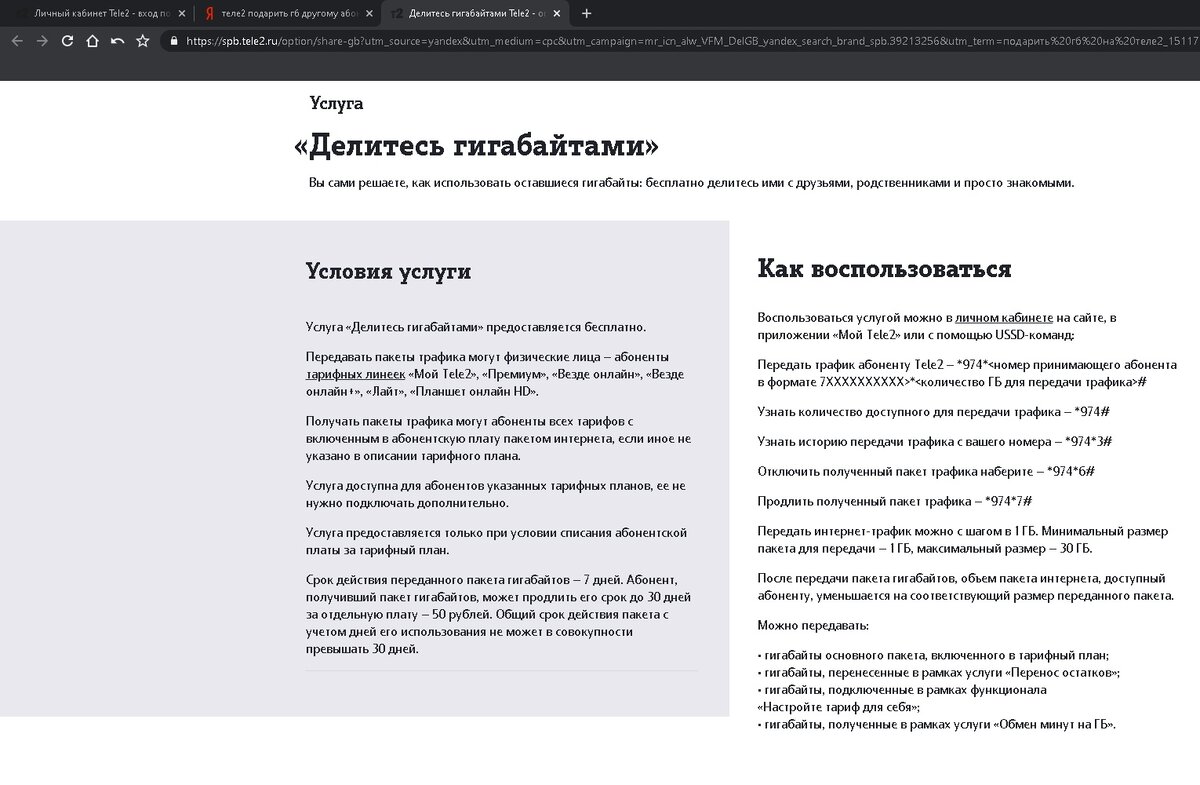
Task: Close the Yandex search tab
Action: point(370,13)
